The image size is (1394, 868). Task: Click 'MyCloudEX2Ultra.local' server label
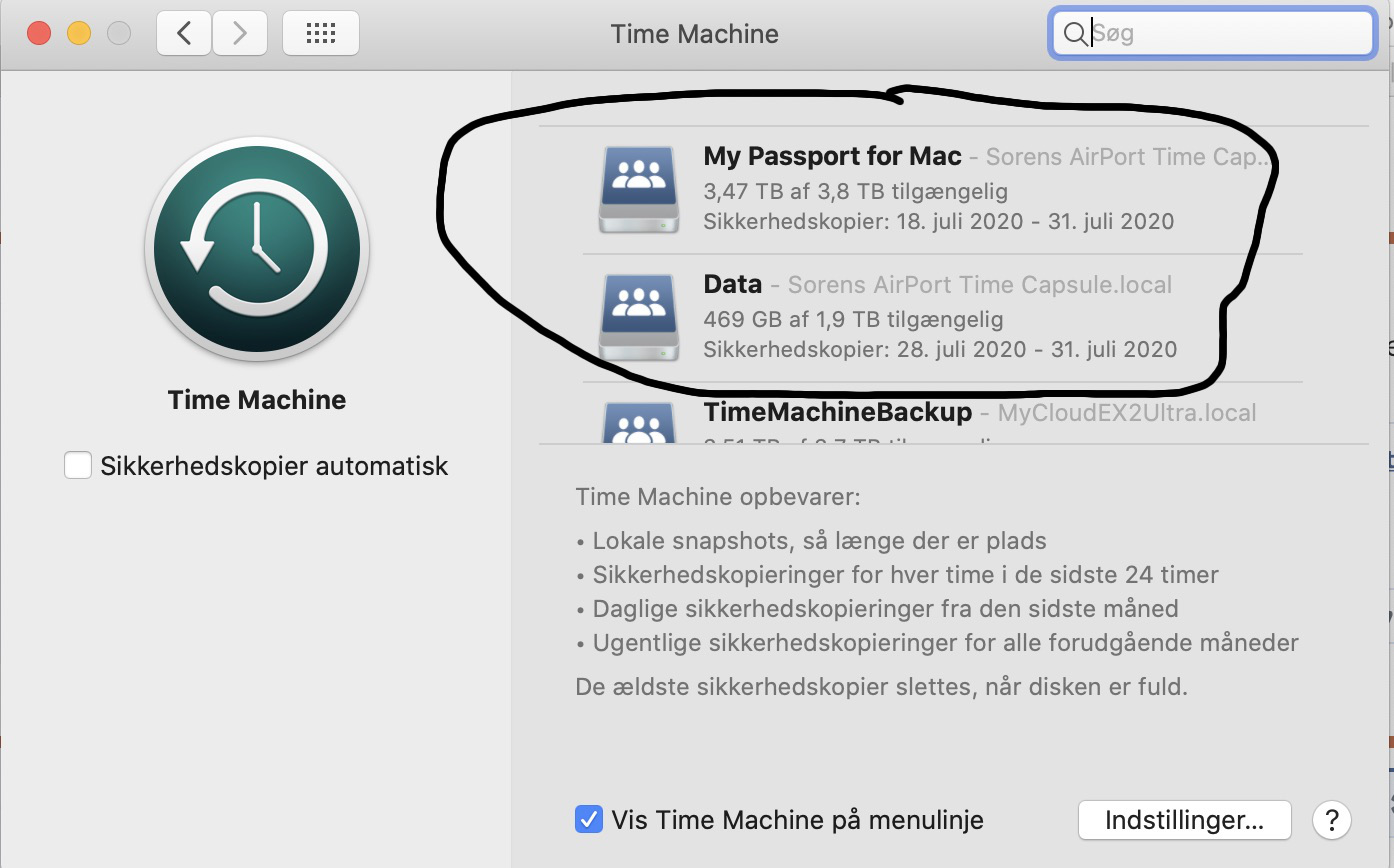[x=1127, y=412]
